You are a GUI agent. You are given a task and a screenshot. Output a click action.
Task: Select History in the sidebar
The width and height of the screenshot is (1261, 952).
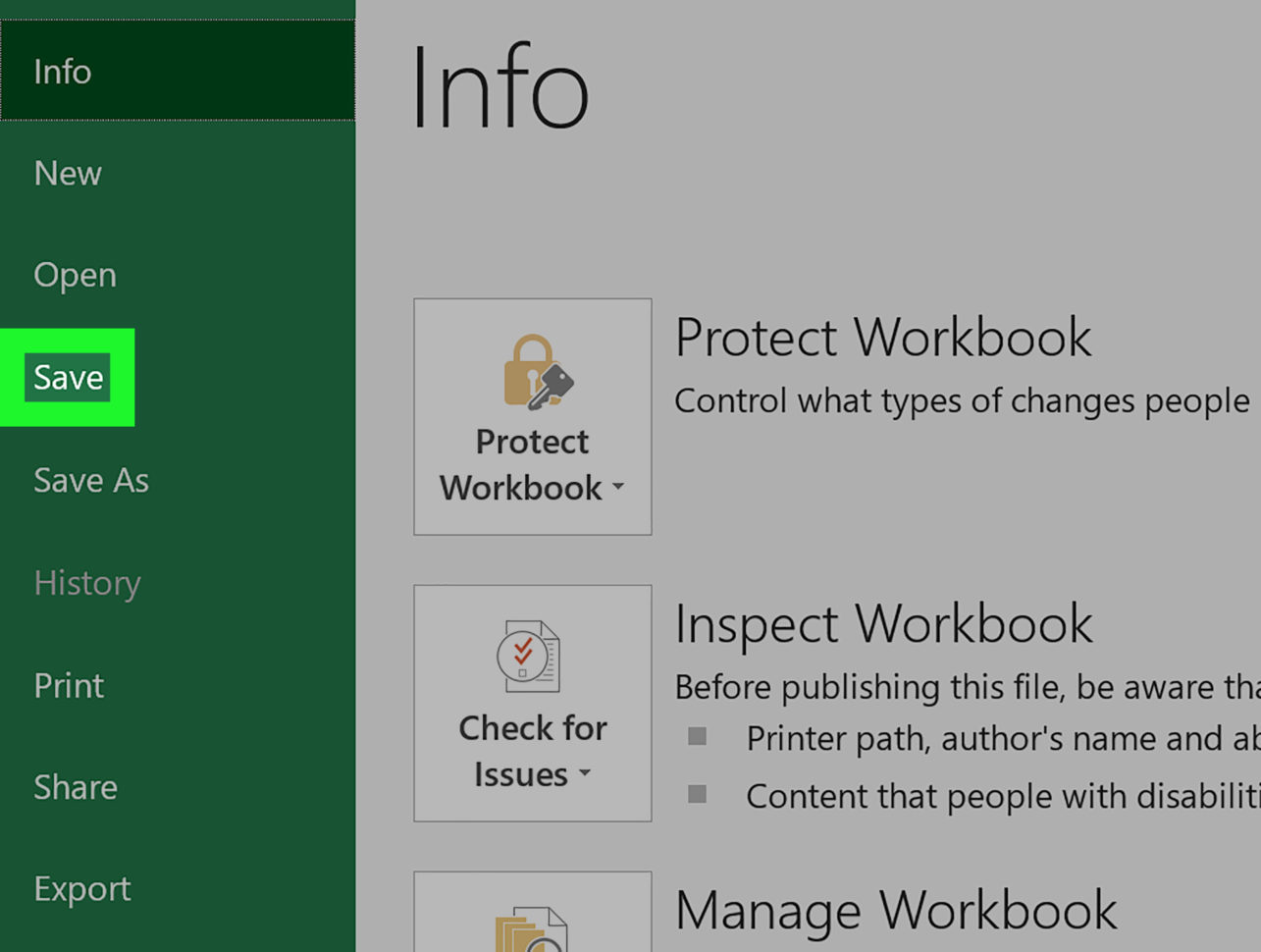click(86, 582)
